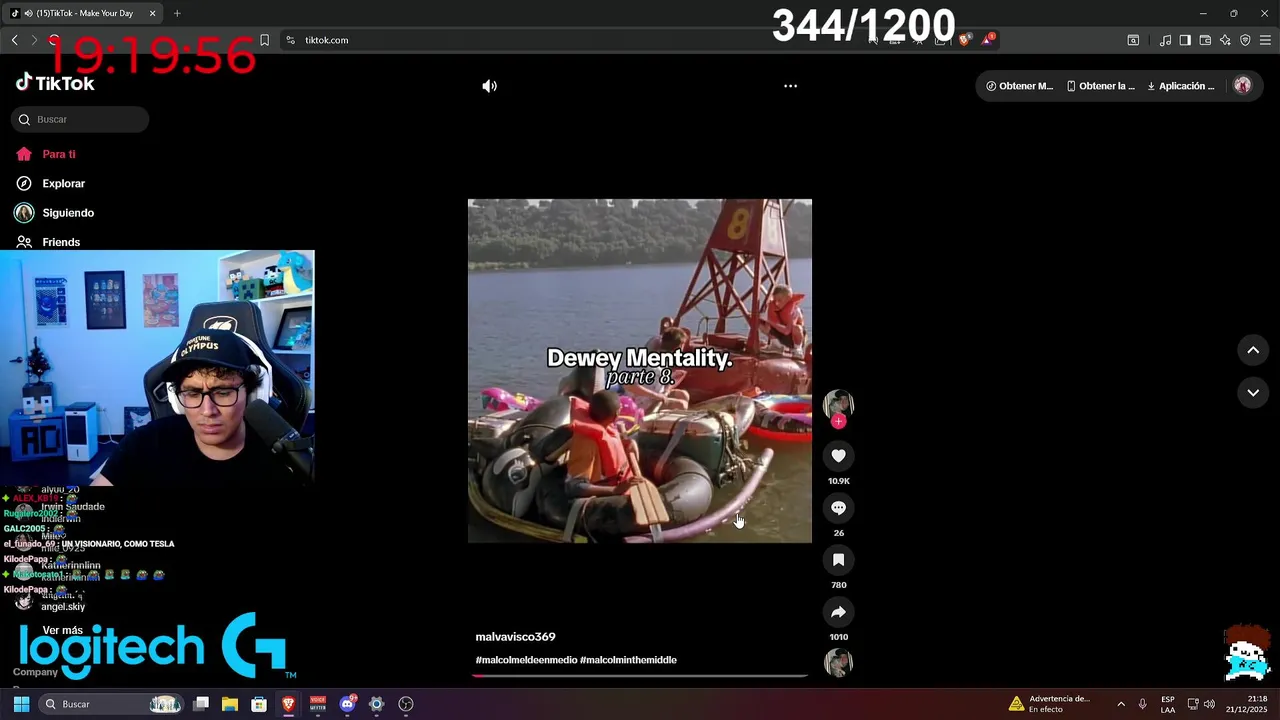Open the site settings icon beside tiktok.com
The image size is (1280, 720).
290,40
